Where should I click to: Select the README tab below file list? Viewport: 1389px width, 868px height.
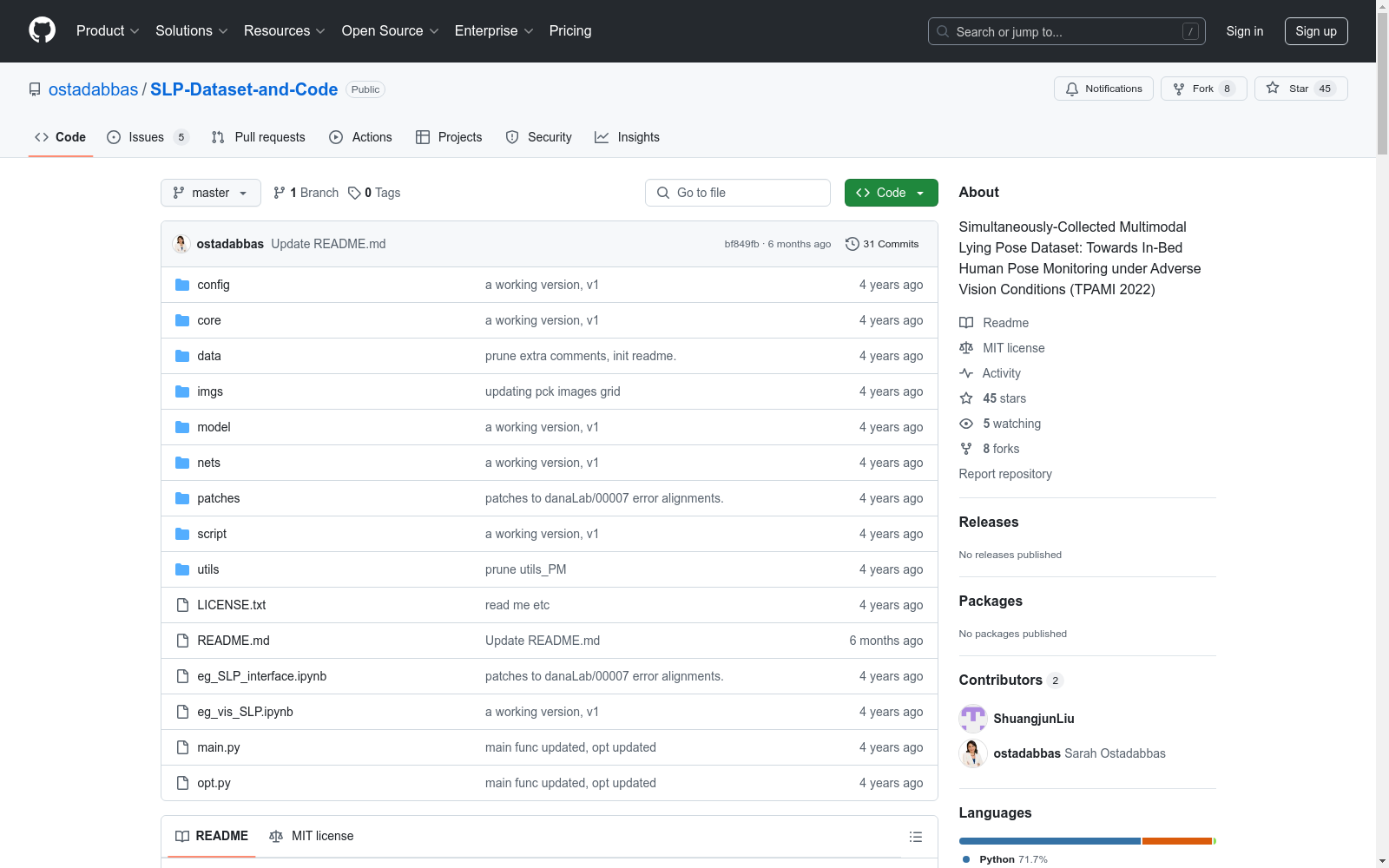click(212, 836)
